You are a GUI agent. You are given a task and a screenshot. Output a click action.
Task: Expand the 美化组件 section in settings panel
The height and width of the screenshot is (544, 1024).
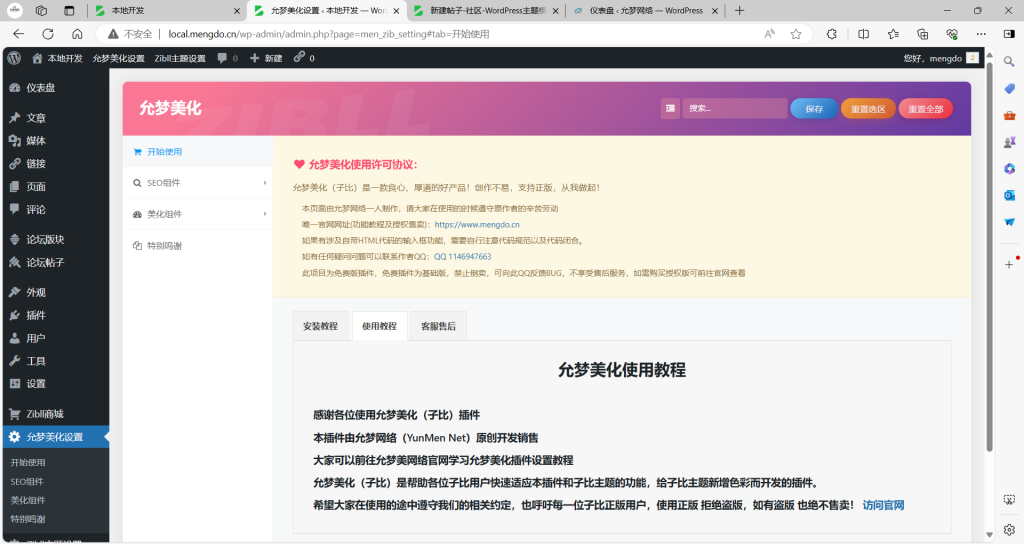(x=197, y=214)
